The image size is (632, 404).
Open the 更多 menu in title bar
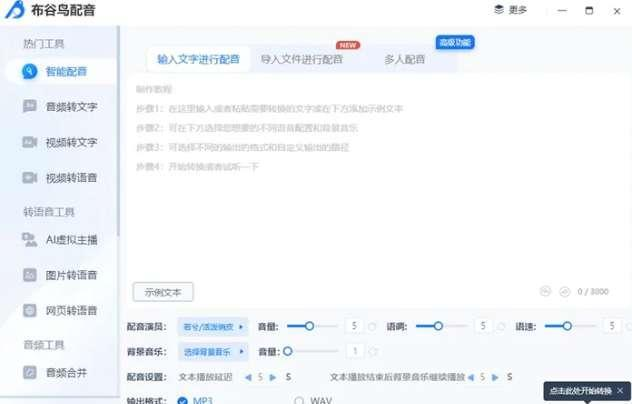(x=511, y=10)
